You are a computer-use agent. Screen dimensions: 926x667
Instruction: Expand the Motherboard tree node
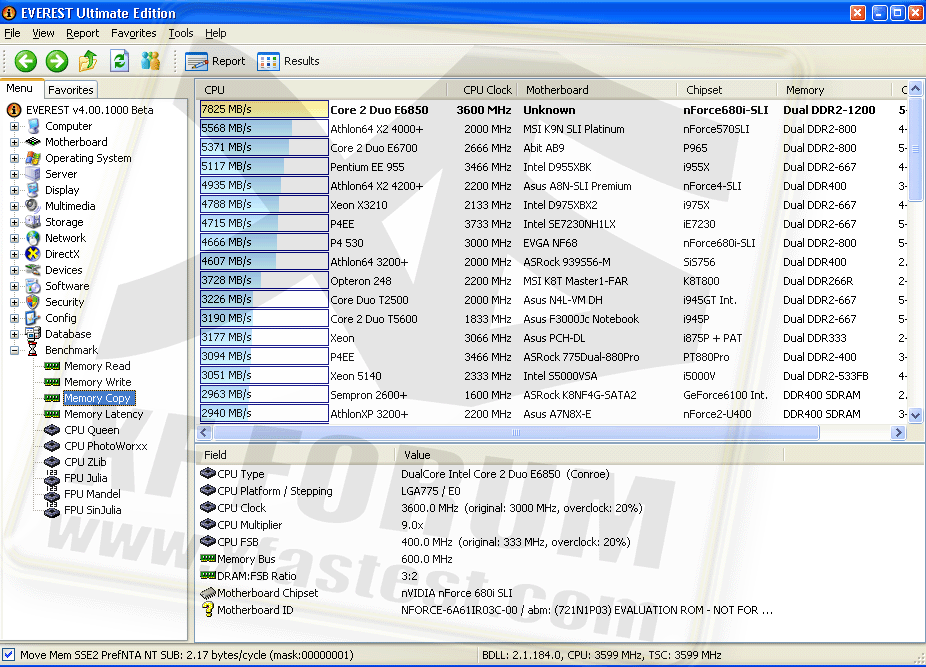pos(14,142)
